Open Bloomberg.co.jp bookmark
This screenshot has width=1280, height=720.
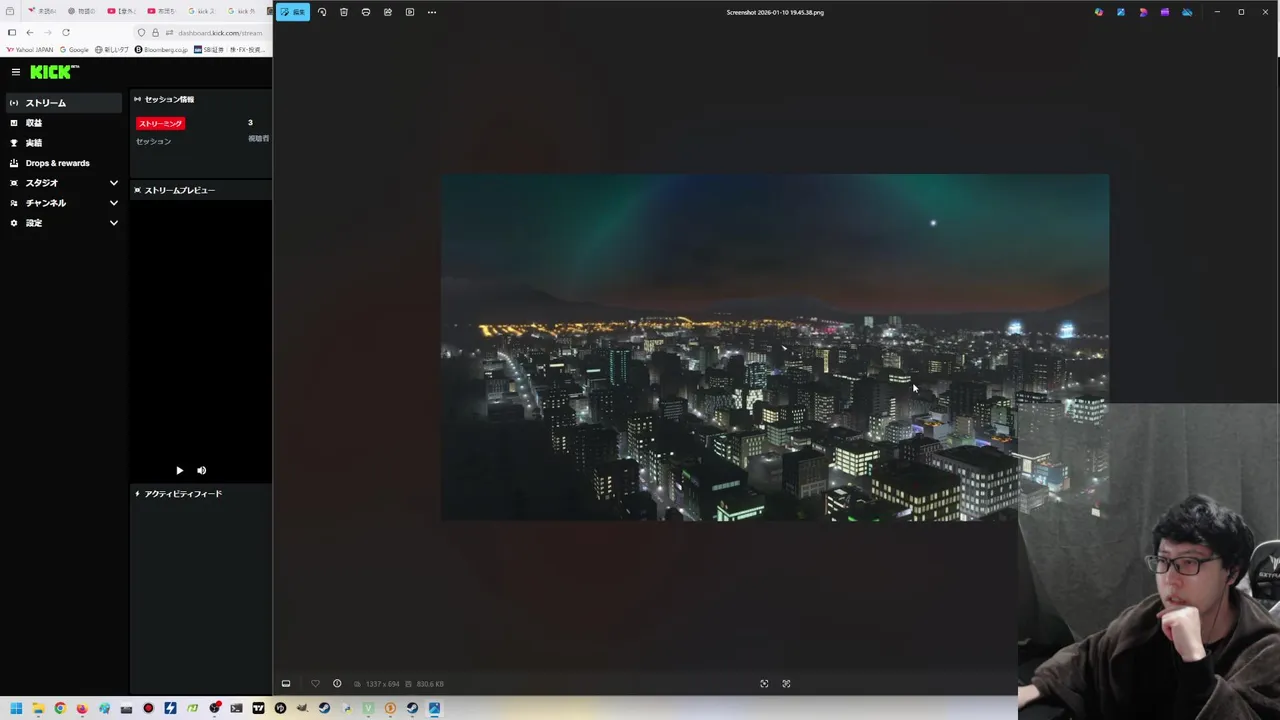[162, 49]
